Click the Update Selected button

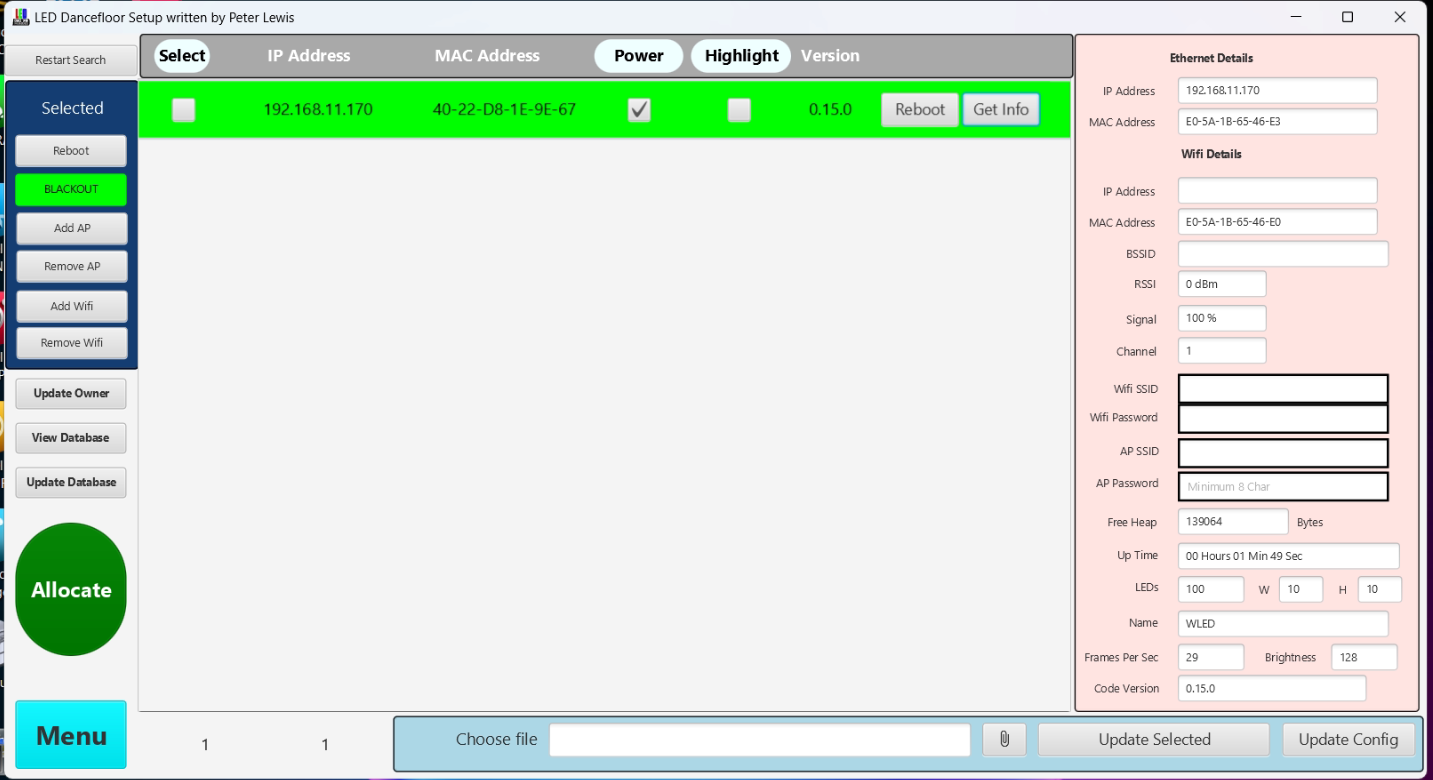click(x=1154, y=740)
